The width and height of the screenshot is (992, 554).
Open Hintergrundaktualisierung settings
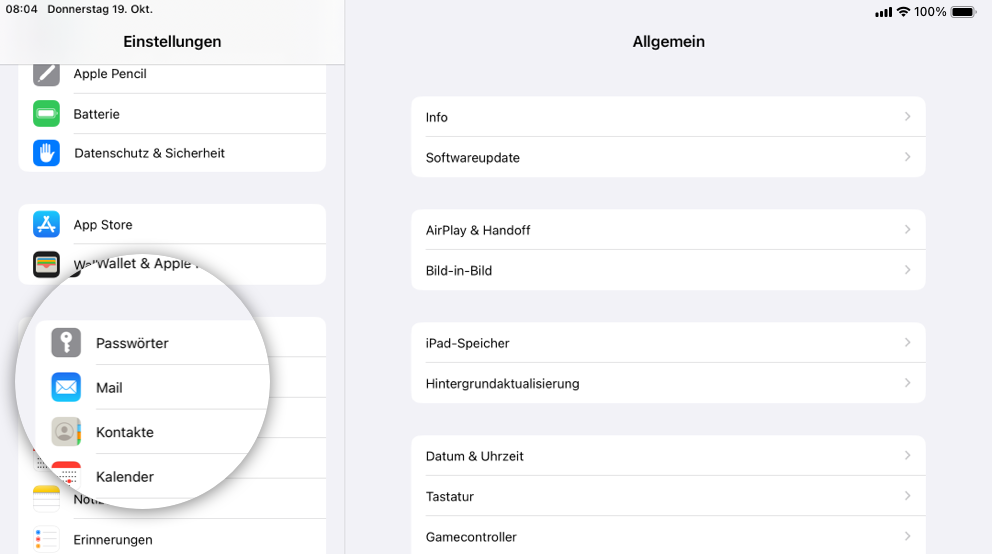[668, 383]
